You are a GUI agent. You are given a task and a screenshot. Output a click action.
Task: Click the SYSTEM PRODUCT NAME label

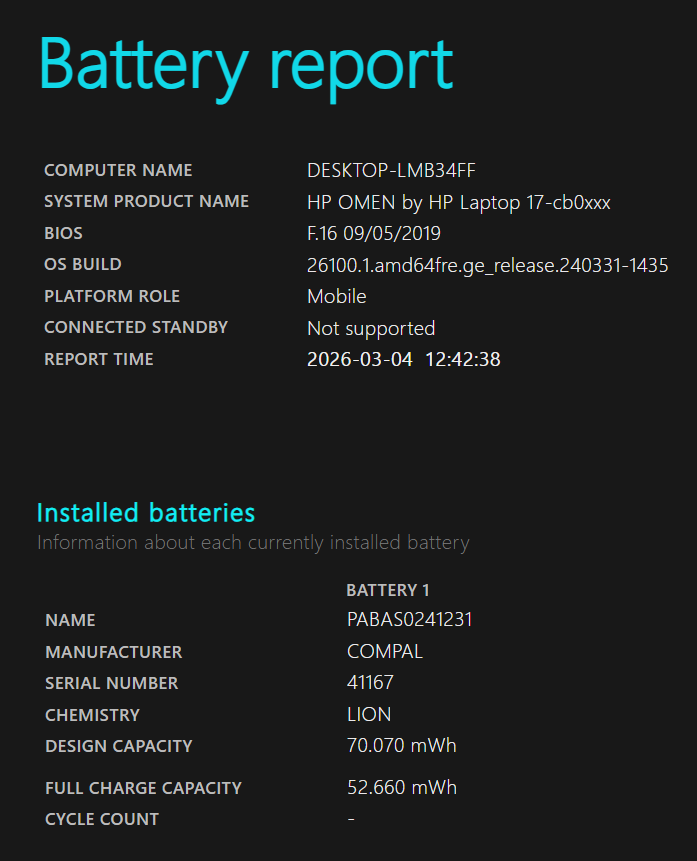(146, 202)
